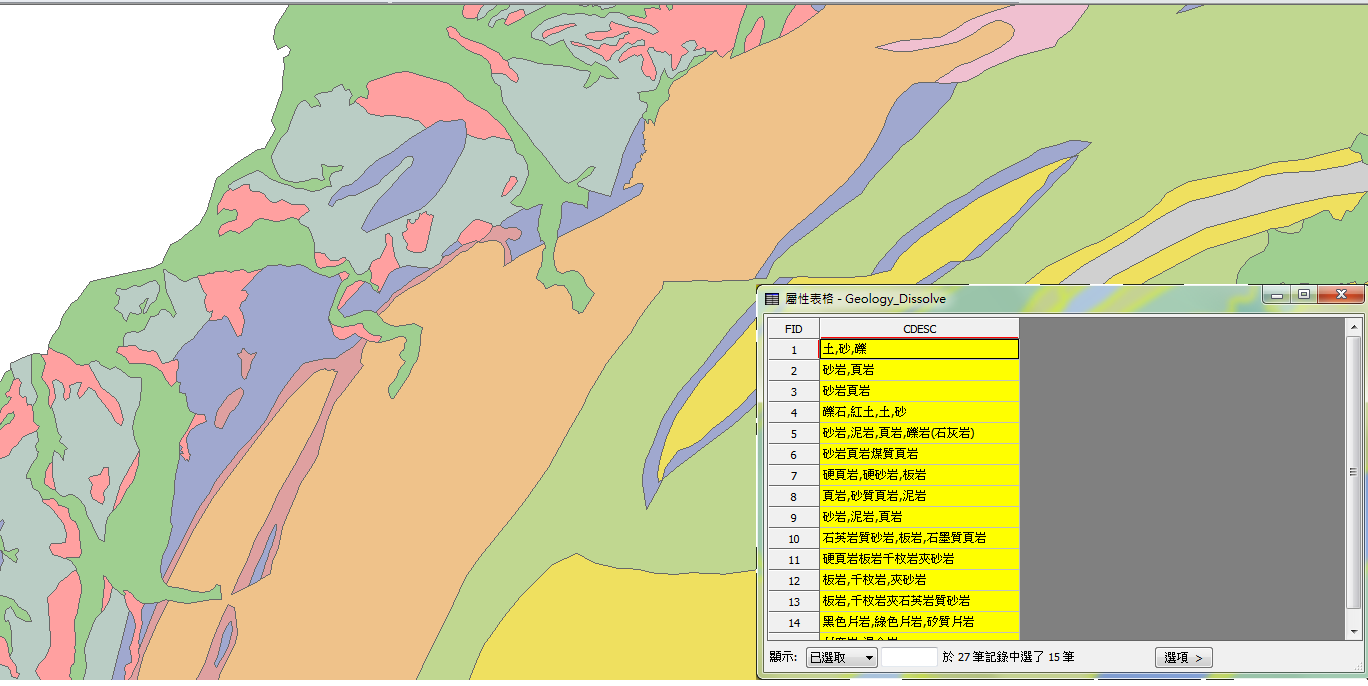The image size is (1368, 686).
Task: Select row header for FID 1
Action: (793, 349)
